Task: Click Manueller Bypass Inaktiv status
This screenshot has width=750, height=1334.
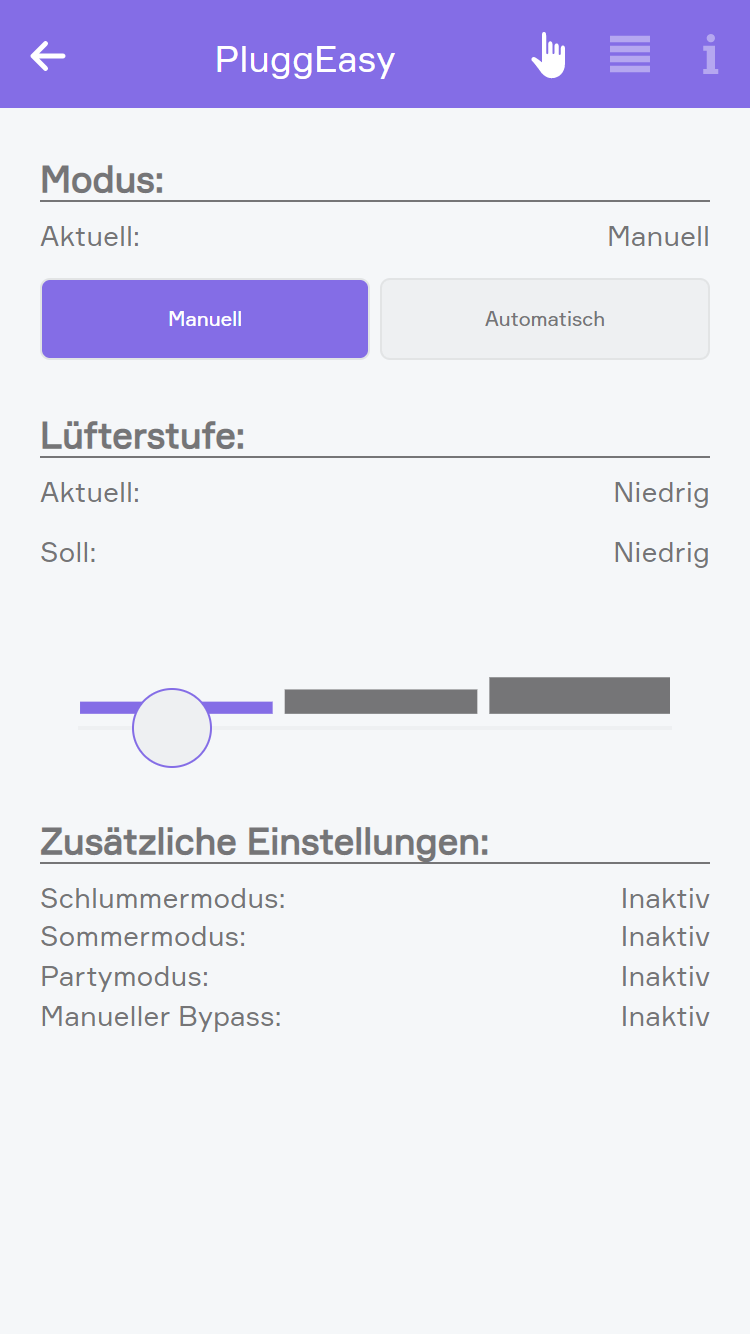Action: click(665, 1017)
